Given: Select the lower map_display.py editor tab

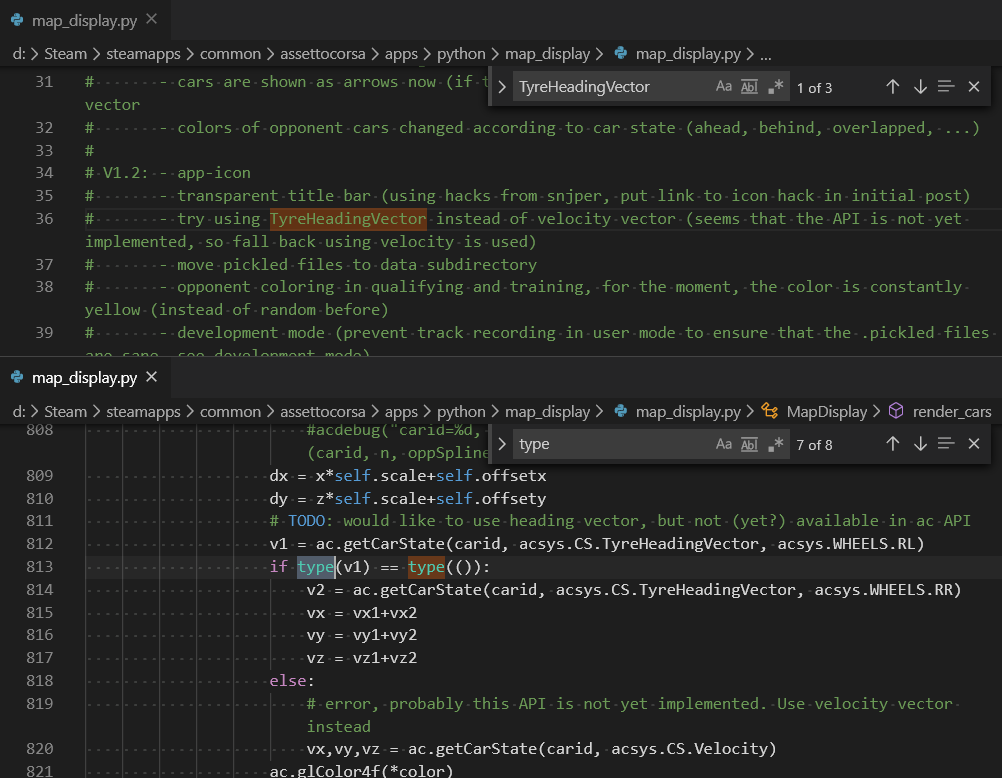Looking at the screenshot, I should pyautogui.click(x=84, y=378).
